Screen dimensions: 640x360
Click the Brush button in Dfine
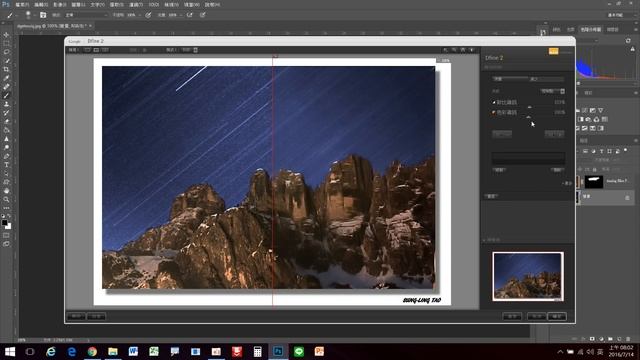512,316
